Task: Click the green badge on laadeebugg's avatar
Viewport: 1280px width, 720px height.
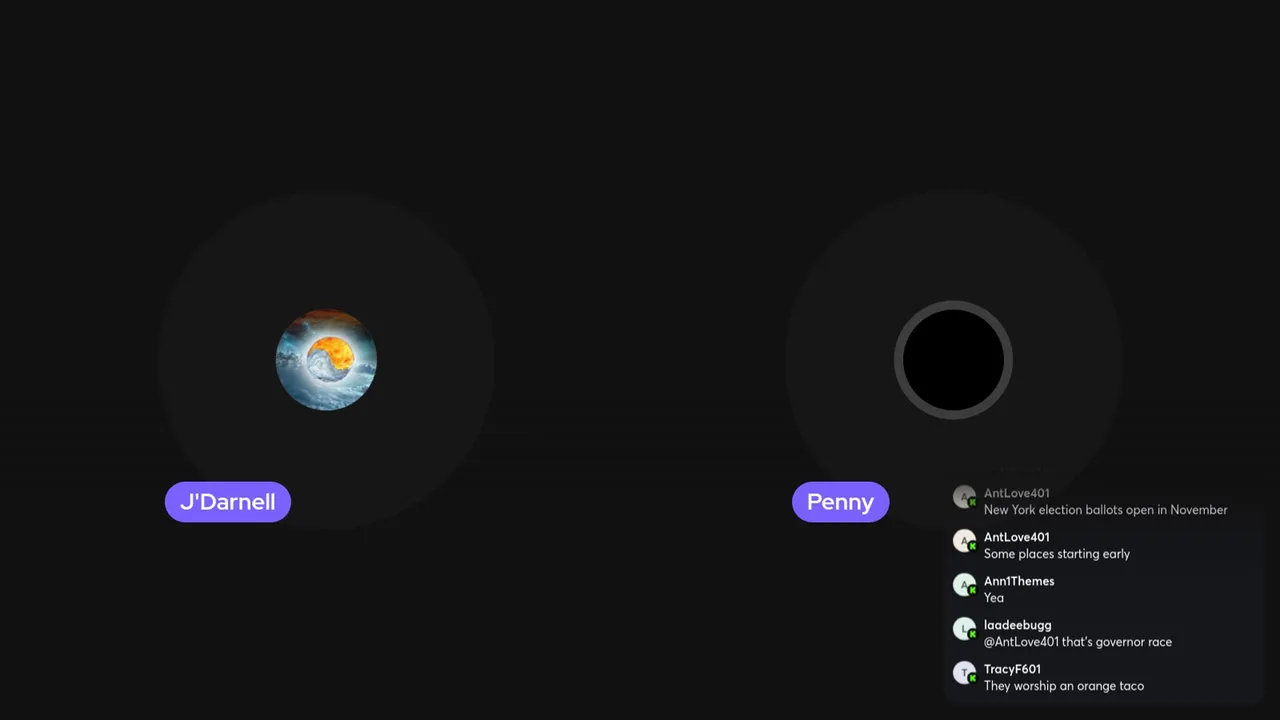Action: coord(972,634)
